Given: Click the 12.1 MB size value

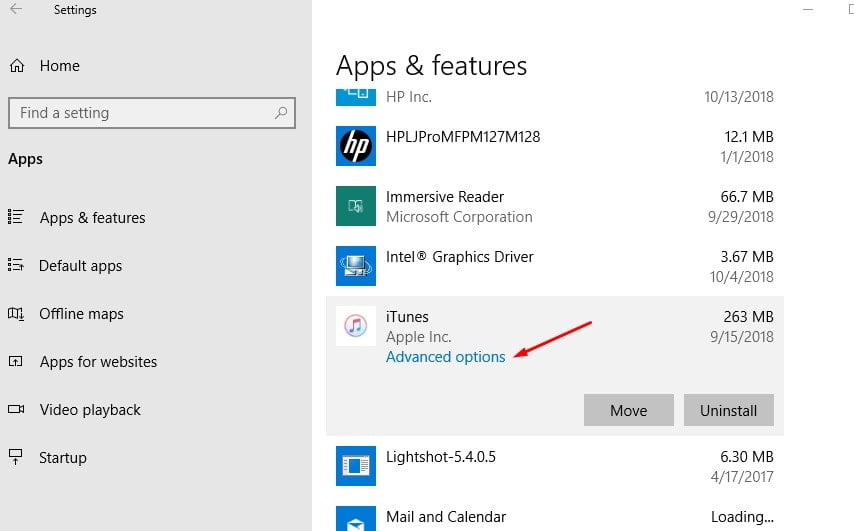Looking at the screenshot, I should 749,137.
